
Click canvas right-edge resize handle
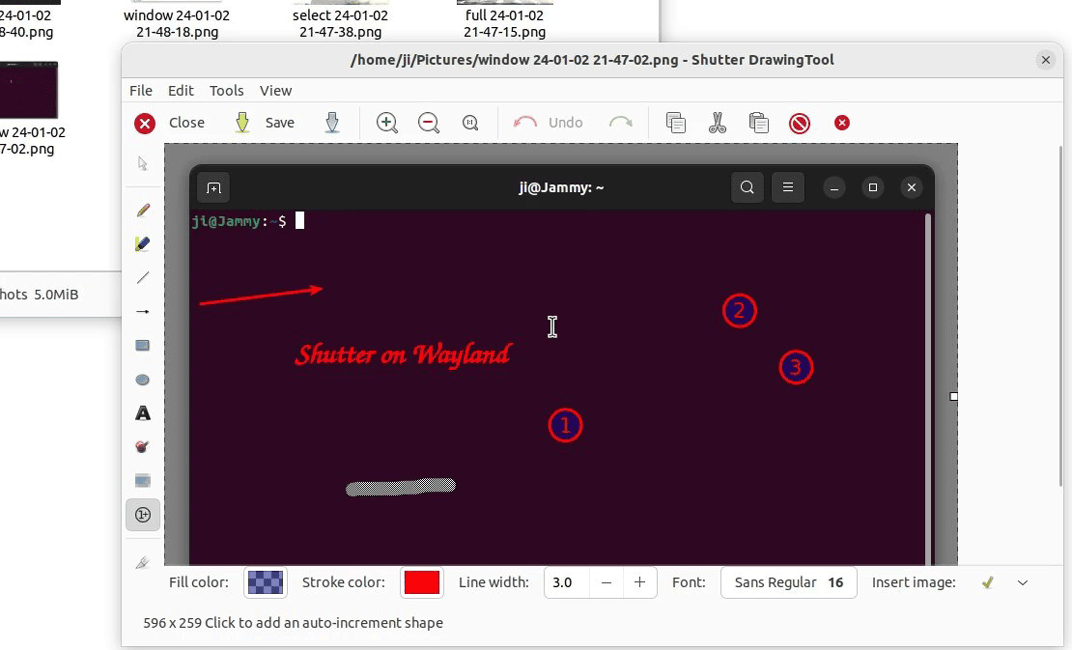(954, 396)
